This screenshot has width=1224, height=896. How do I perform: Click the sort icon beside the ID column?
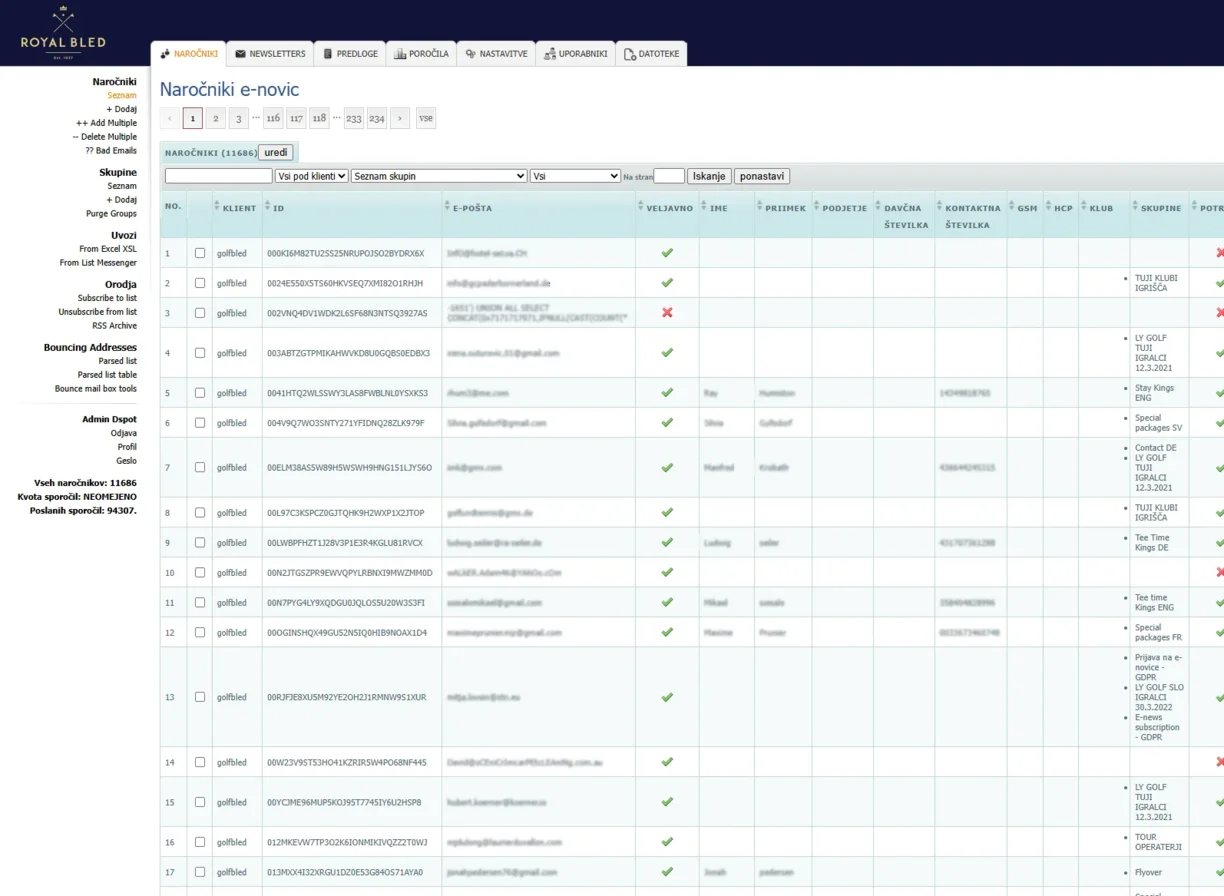coord(268,208)
